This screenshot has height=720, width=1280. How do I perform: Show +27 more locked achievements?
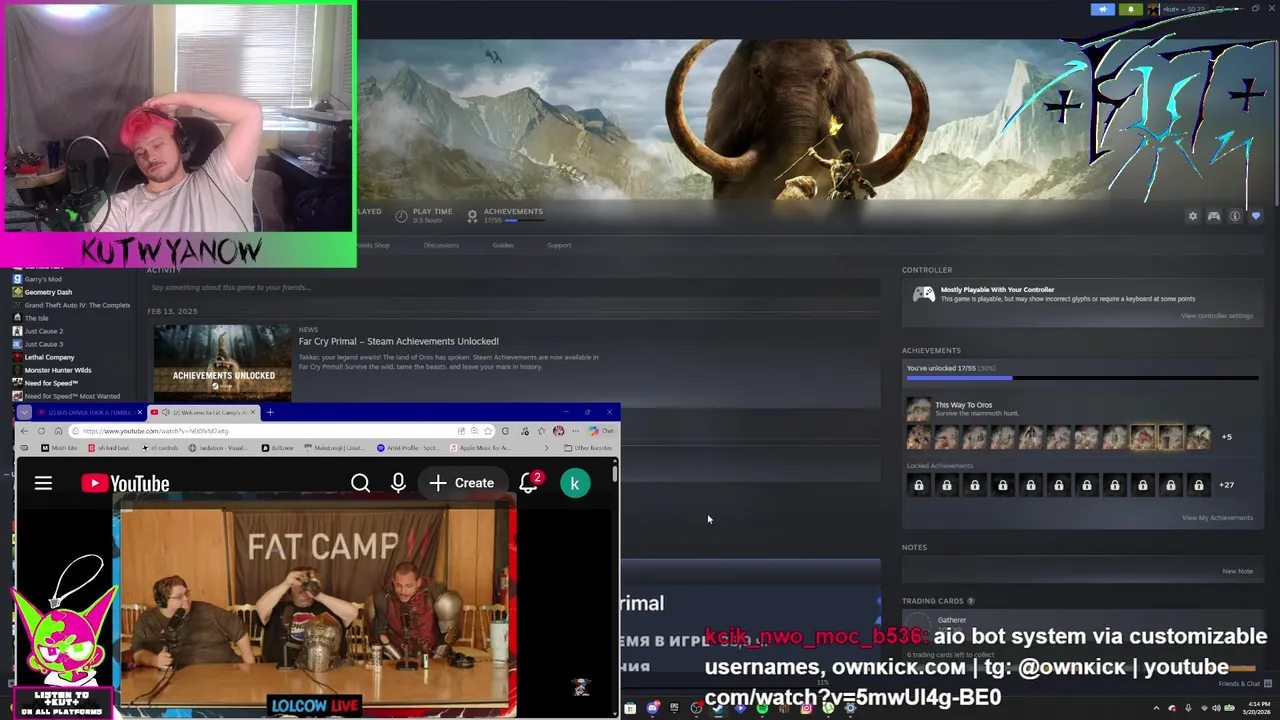tap(1227, 485)
